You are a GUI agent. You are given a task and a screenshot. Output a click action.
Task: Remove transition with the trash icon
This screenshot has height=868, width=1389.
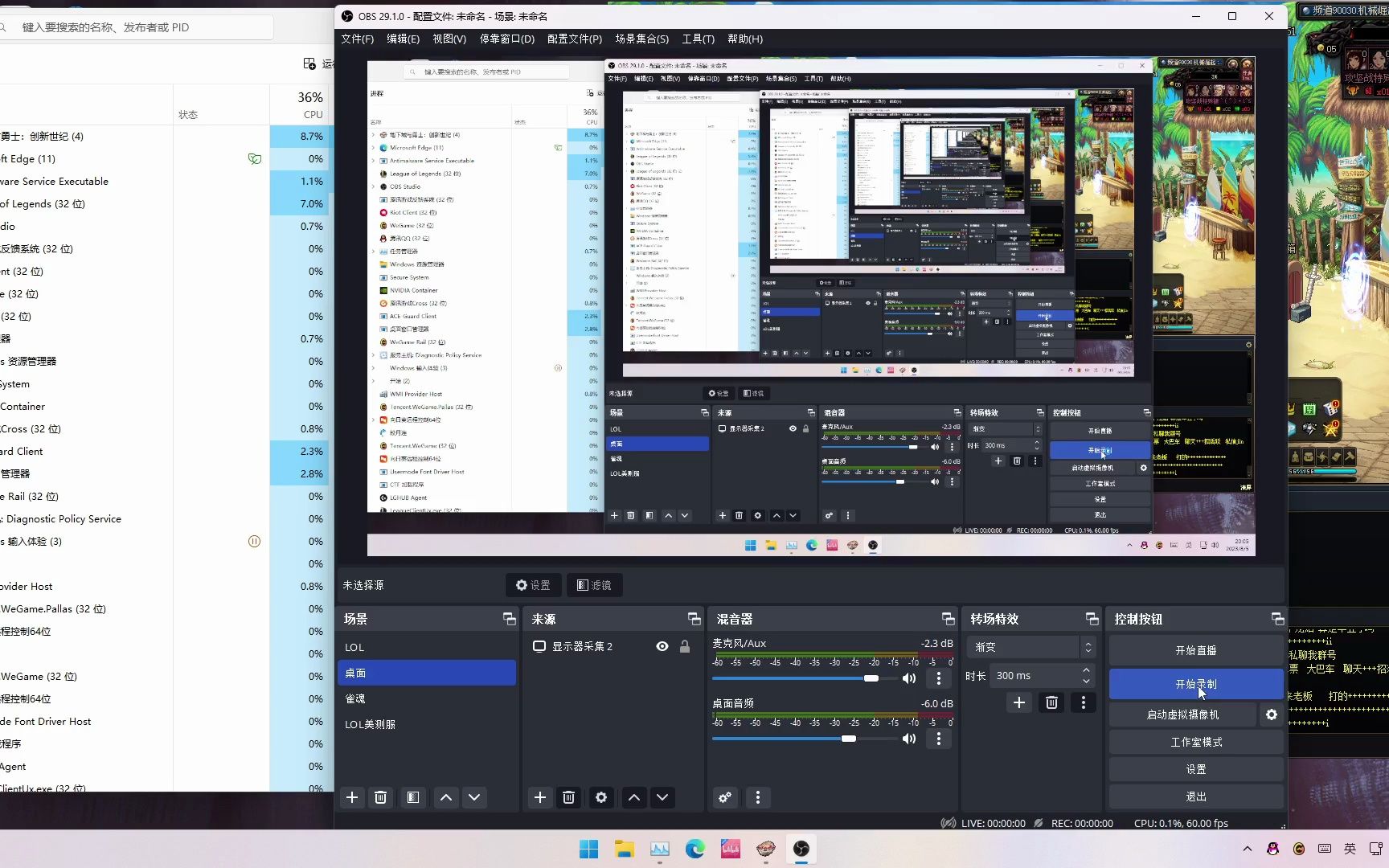1051,702
